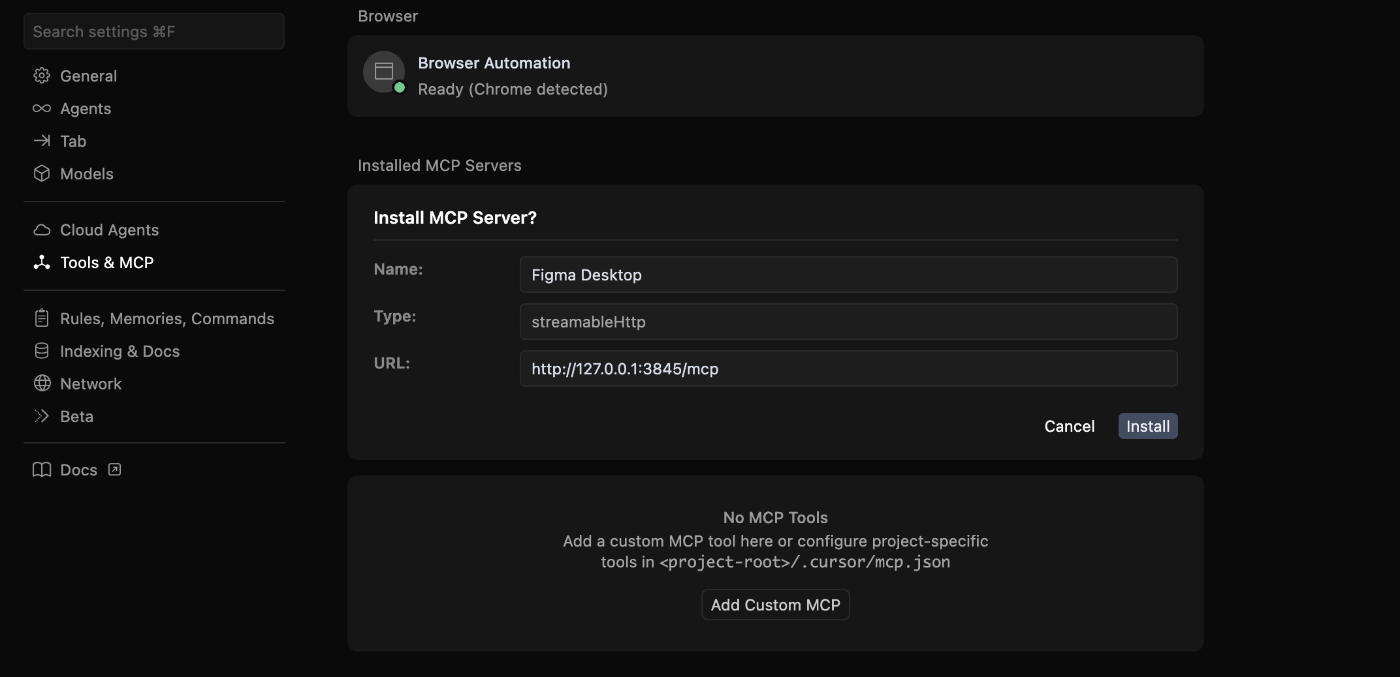Click the Indexing & Docs database icon
Screen dimensions: 1400x677
tap(42, 351)
